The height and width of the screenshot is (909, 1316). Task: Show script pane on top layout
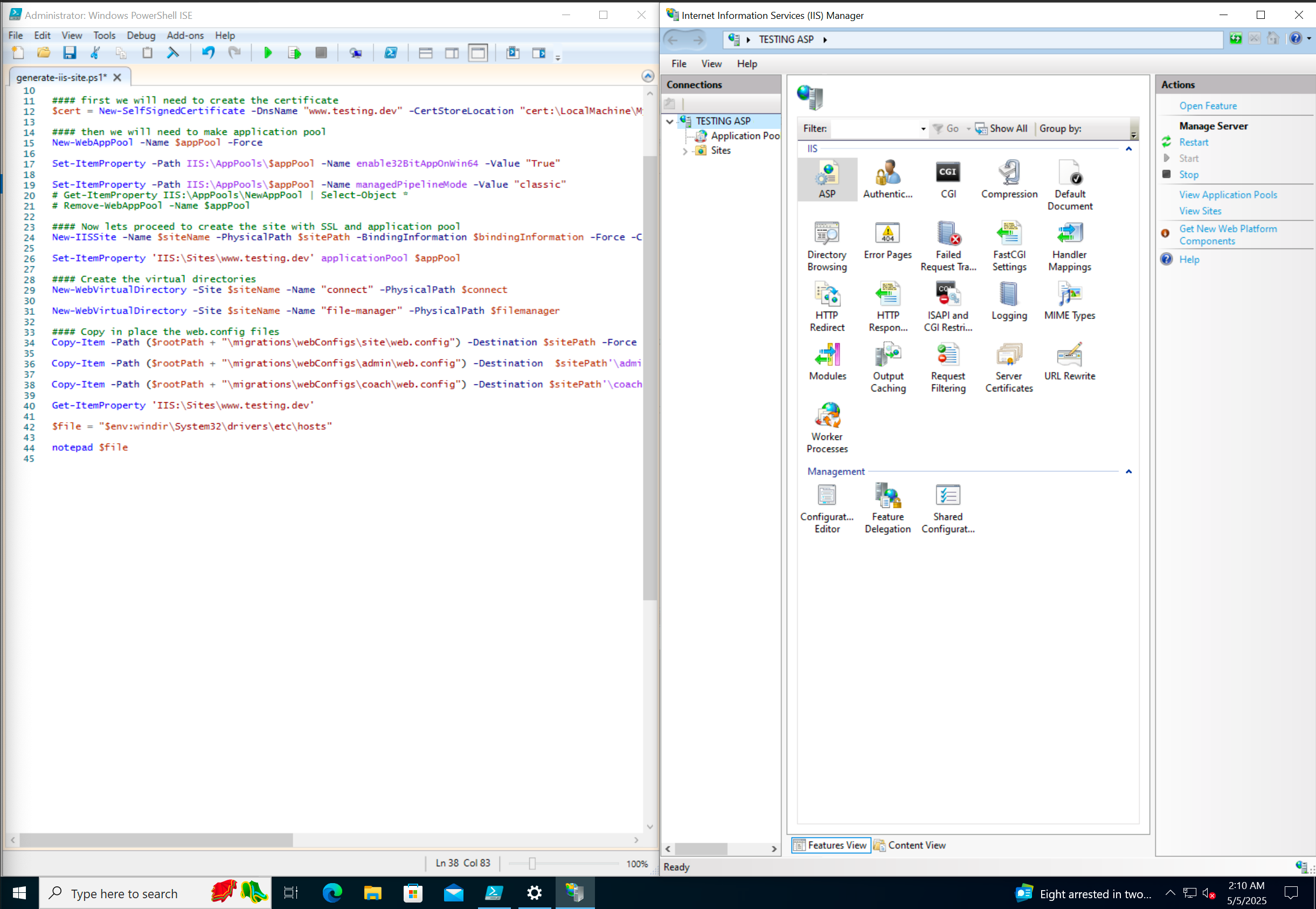pyautogui.click(x=425, y=53)
